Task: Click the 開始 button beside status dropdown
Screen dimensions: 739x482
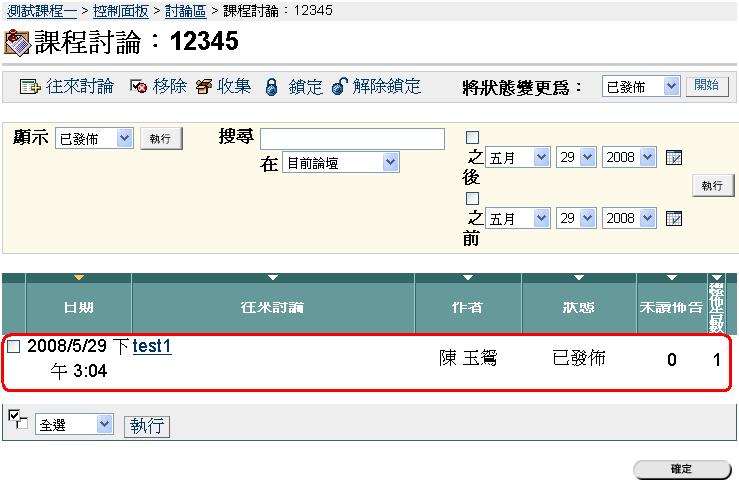Action: pos(706,86)
